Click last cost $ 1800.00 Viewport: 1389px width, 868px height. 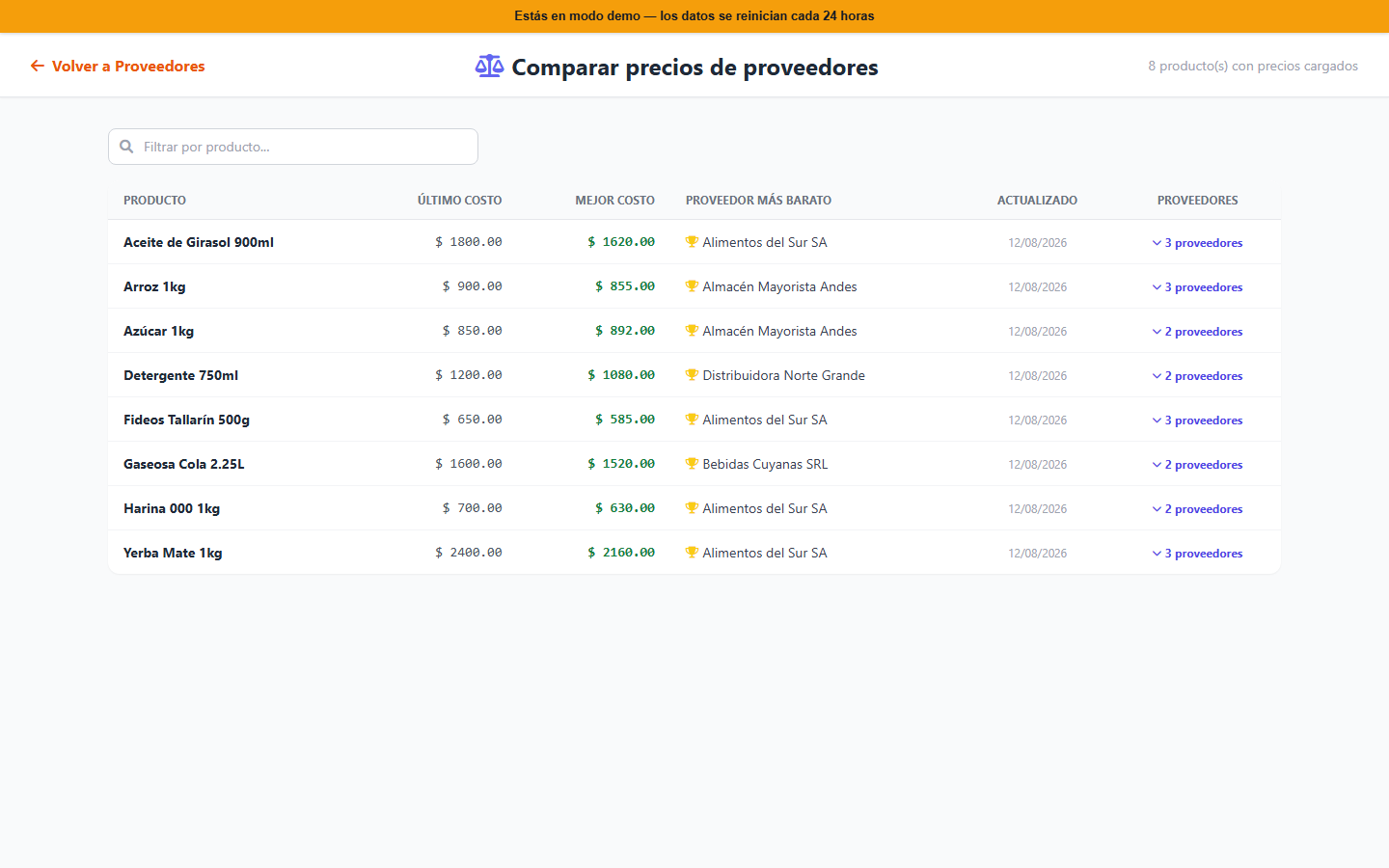coord(469,242)
